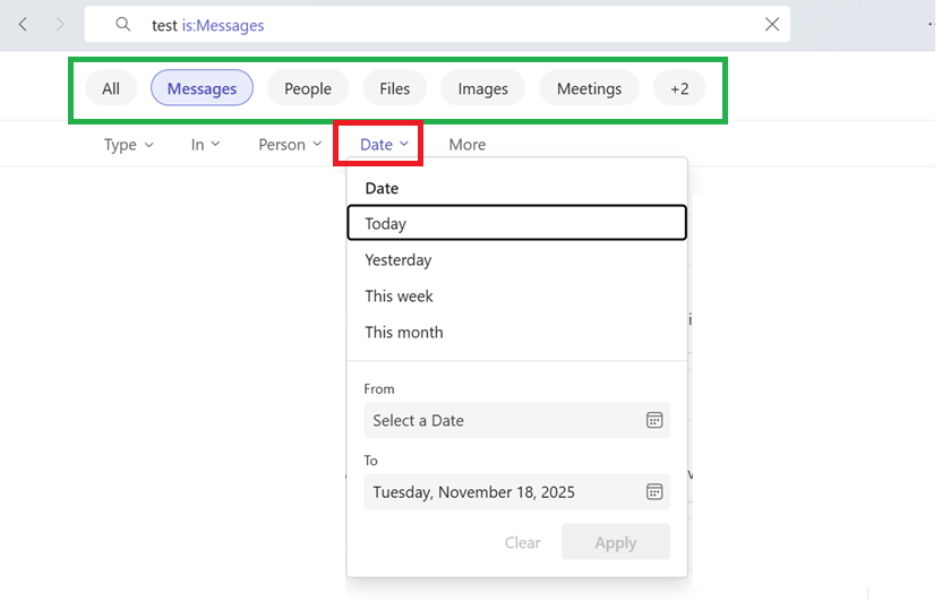The height and width of the screenshot is (601, 936).
Task: Switch to the All results tab
Action: point(111,88)
